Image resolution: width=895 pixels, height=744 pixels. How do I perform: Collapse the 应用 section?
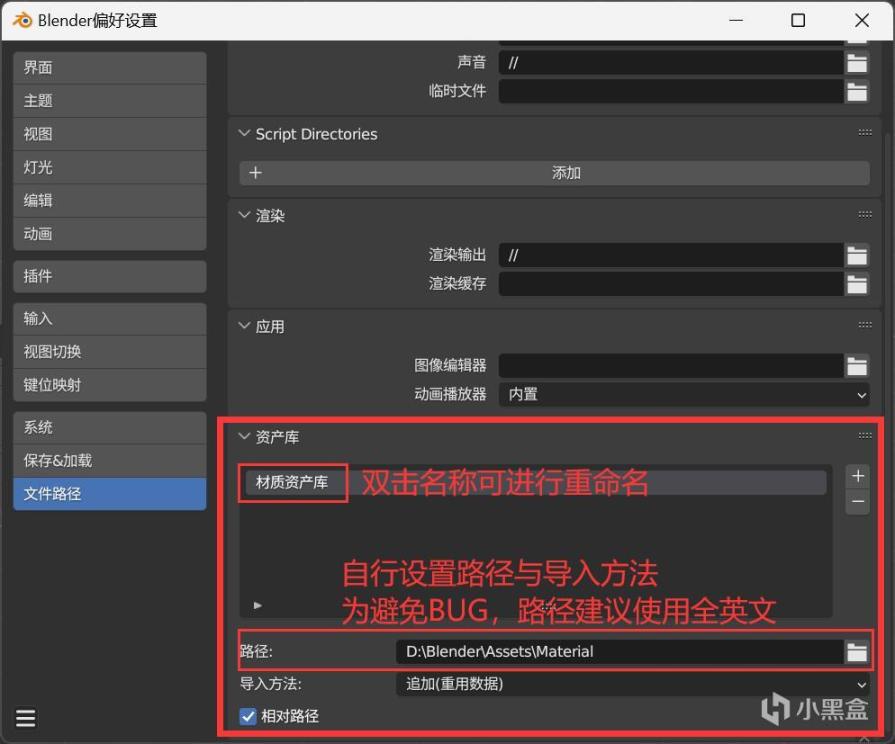244,326
